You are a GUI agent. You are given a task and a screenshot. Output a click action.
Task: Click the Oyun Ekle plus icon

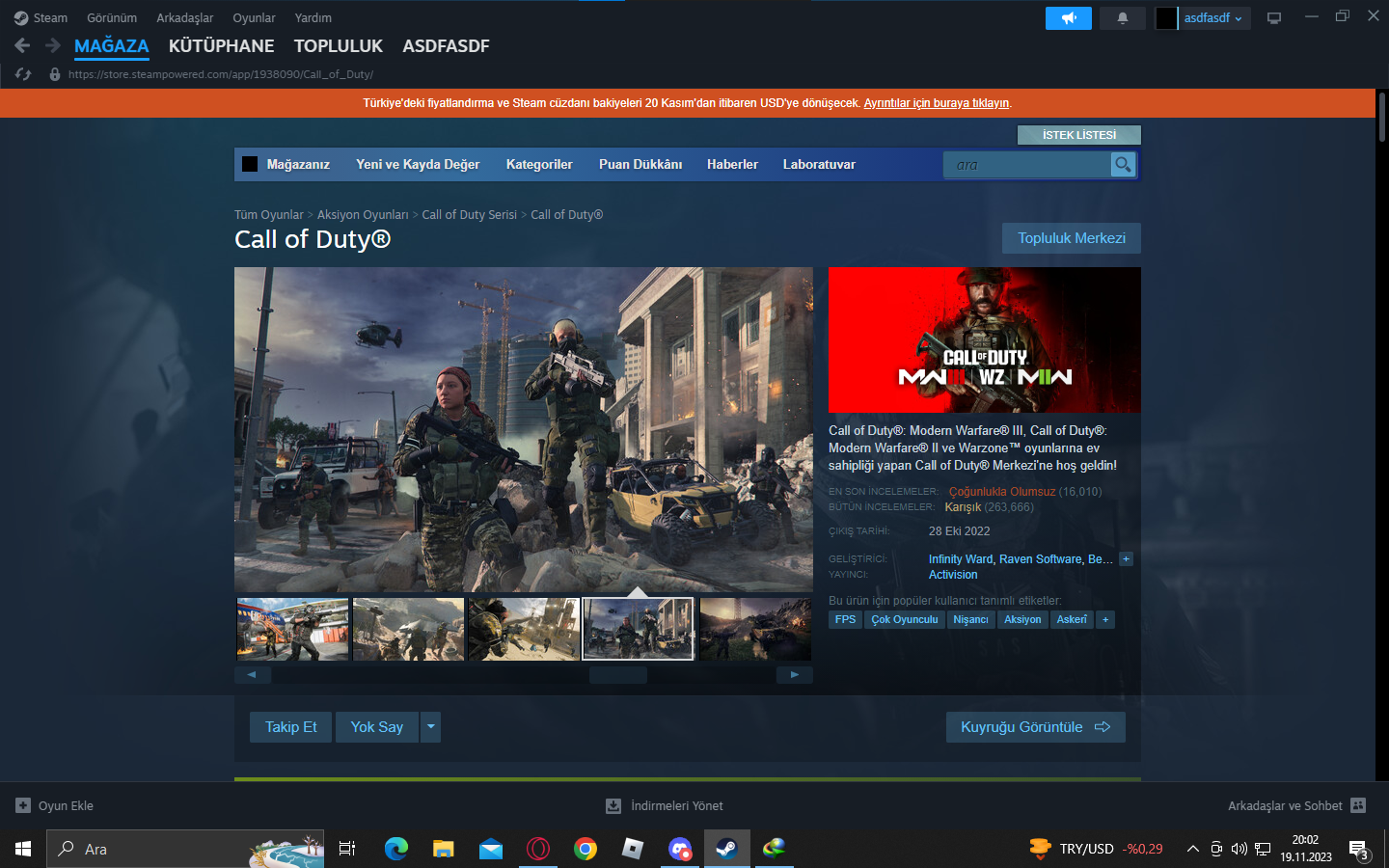(23, 805)
